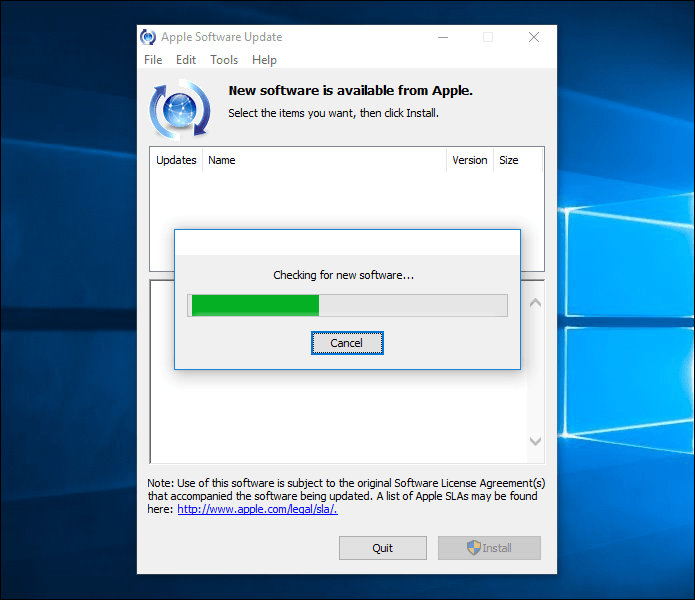
Task: Open the Tools menu
Action: click(224, 60)
